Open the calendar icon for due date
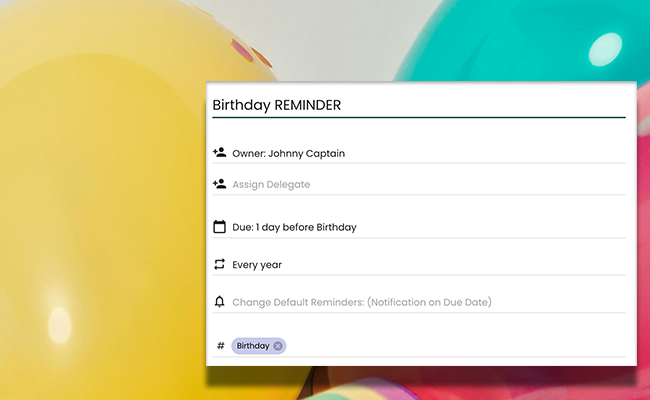The width and height of the screenshot is (650, 400). (x=219, y=227)
